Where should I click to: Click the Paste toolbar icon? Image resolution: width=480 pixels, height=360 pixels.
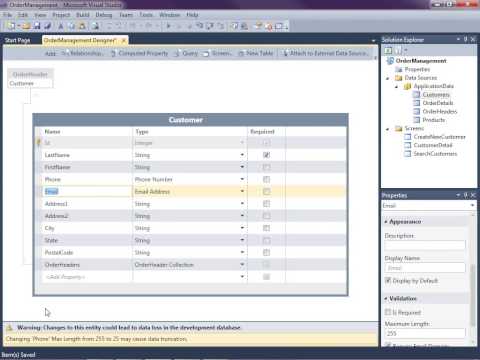(82, 26)
